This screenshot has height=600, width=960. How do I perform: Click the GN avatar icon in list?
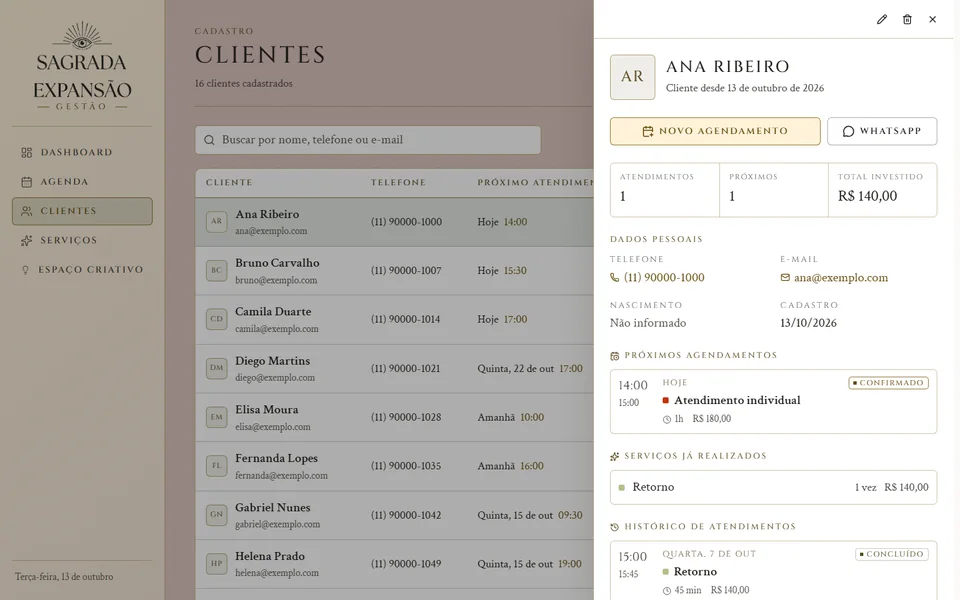coord(217,515)
